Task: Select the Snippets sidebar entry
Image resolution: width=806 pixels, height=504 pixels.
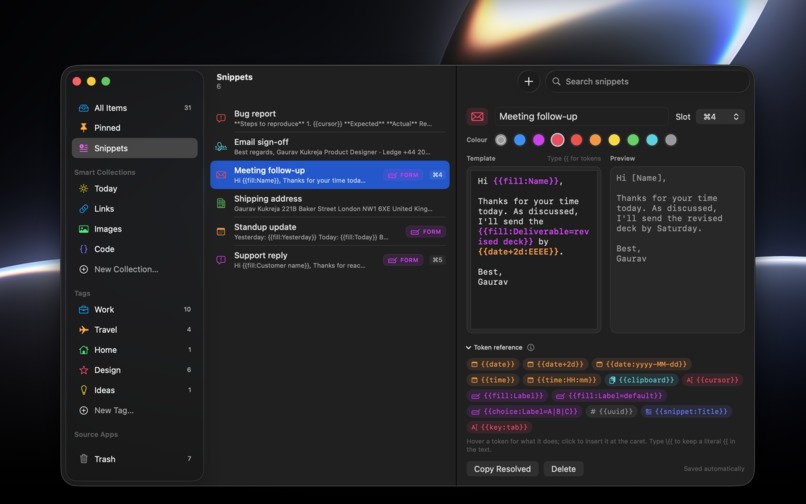Action: (x=135, y=148)
